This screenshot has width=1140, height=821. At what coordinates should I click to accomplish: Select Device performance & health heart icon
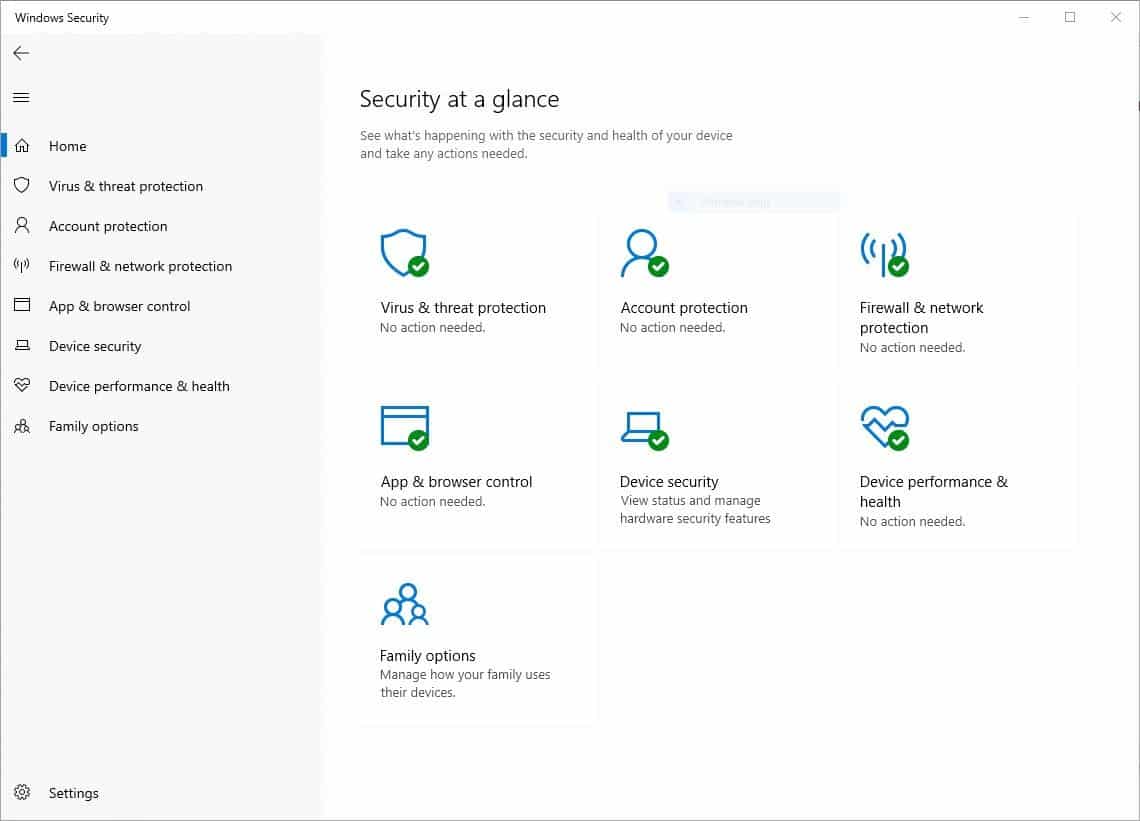tap(884, 426)
